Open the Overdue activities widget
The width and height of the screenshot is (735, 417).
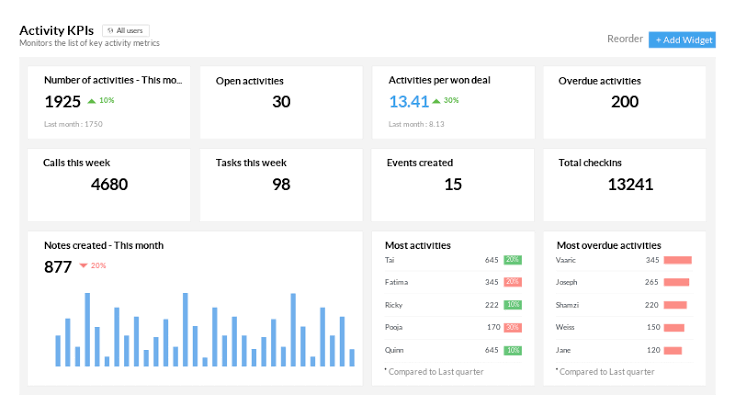tap(624, 101)
